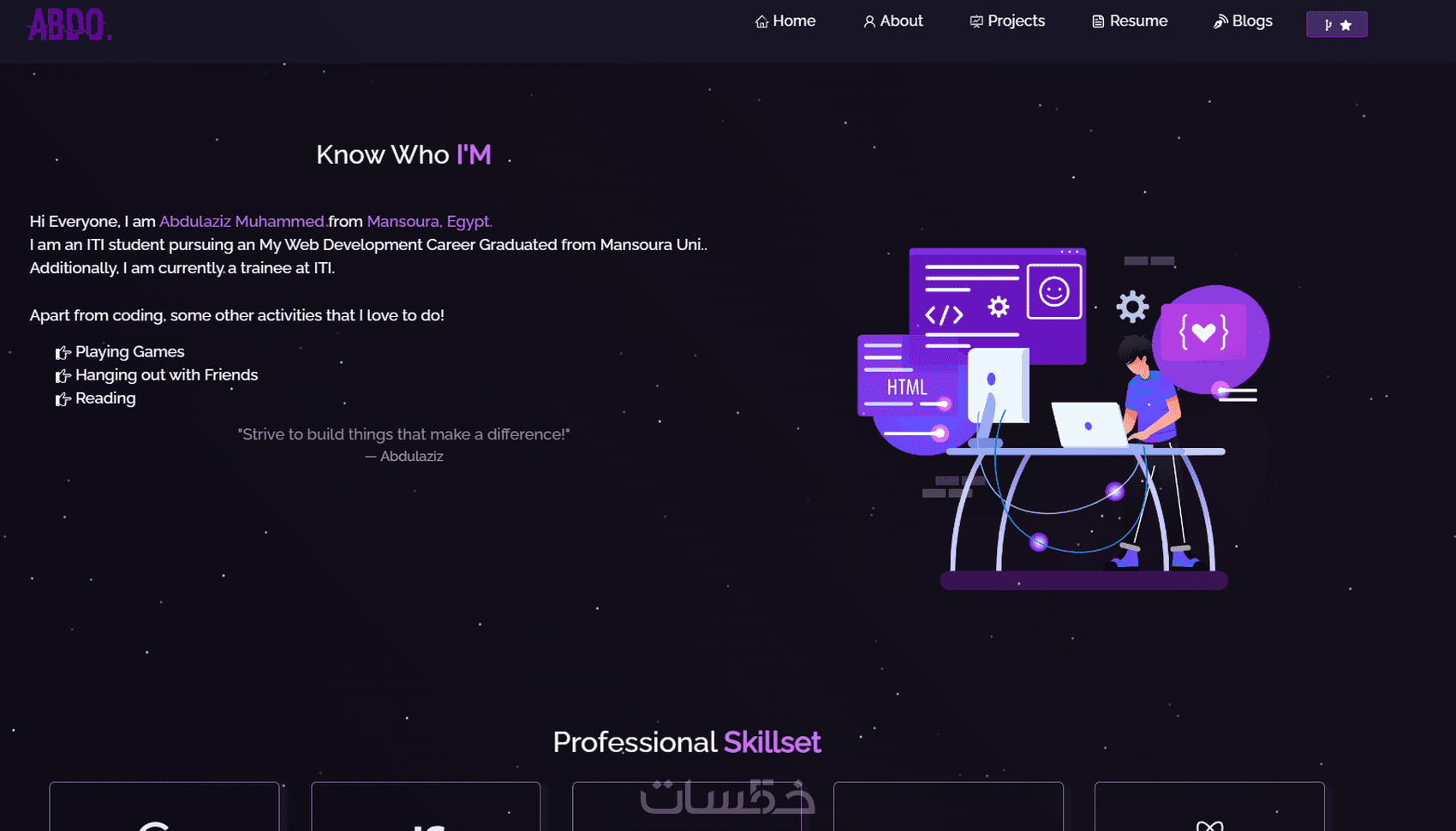Click the star icon in purple button
This screenshot has height=831, width=1456.
tap(1346, 25)
